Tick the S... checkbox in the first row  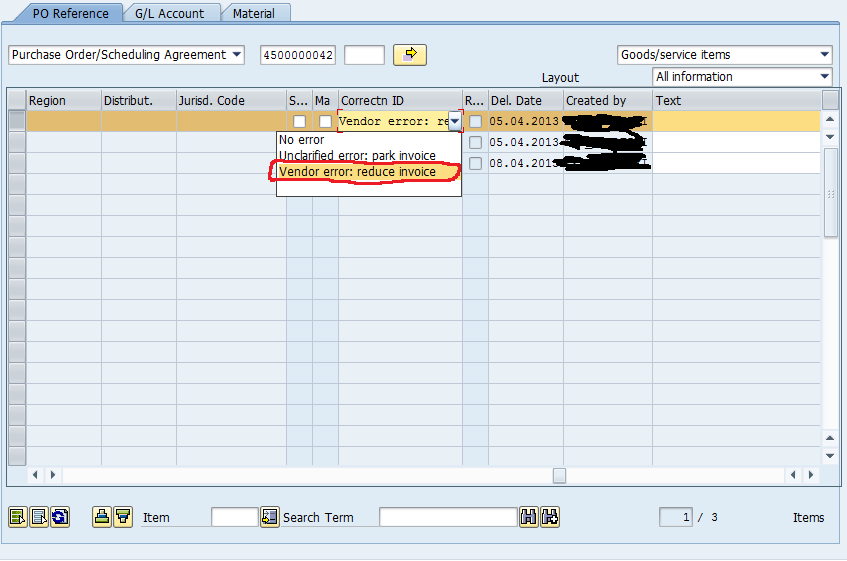[299, 121]
